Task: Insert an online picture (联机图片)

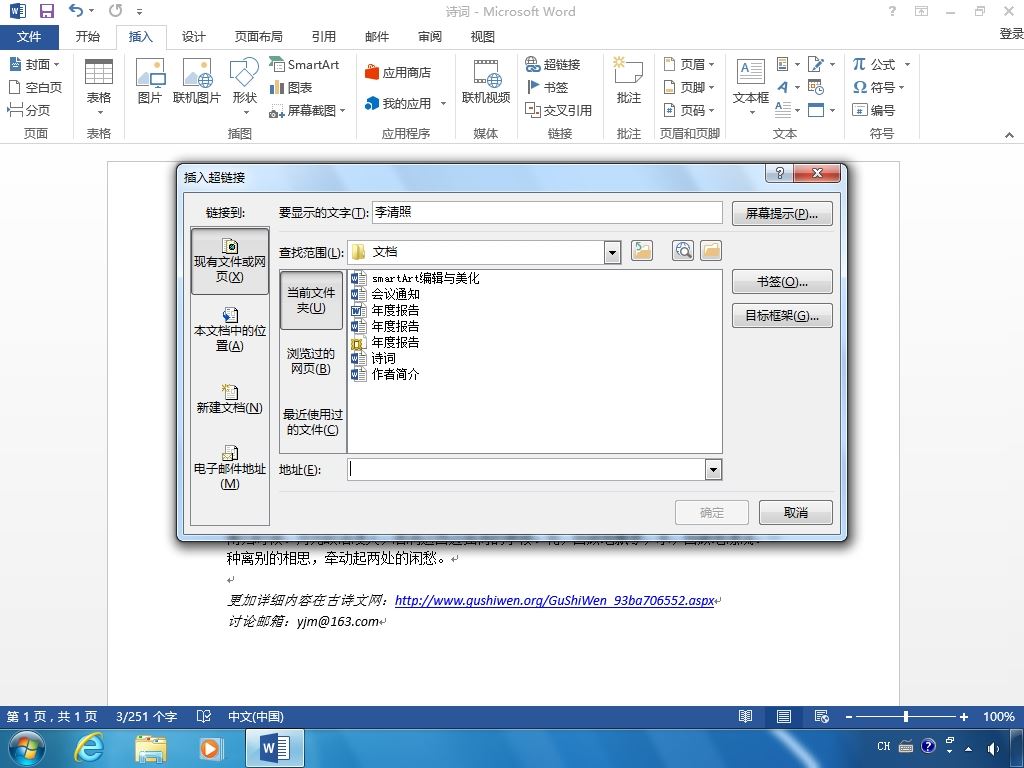Action: (x=197, y=81)
